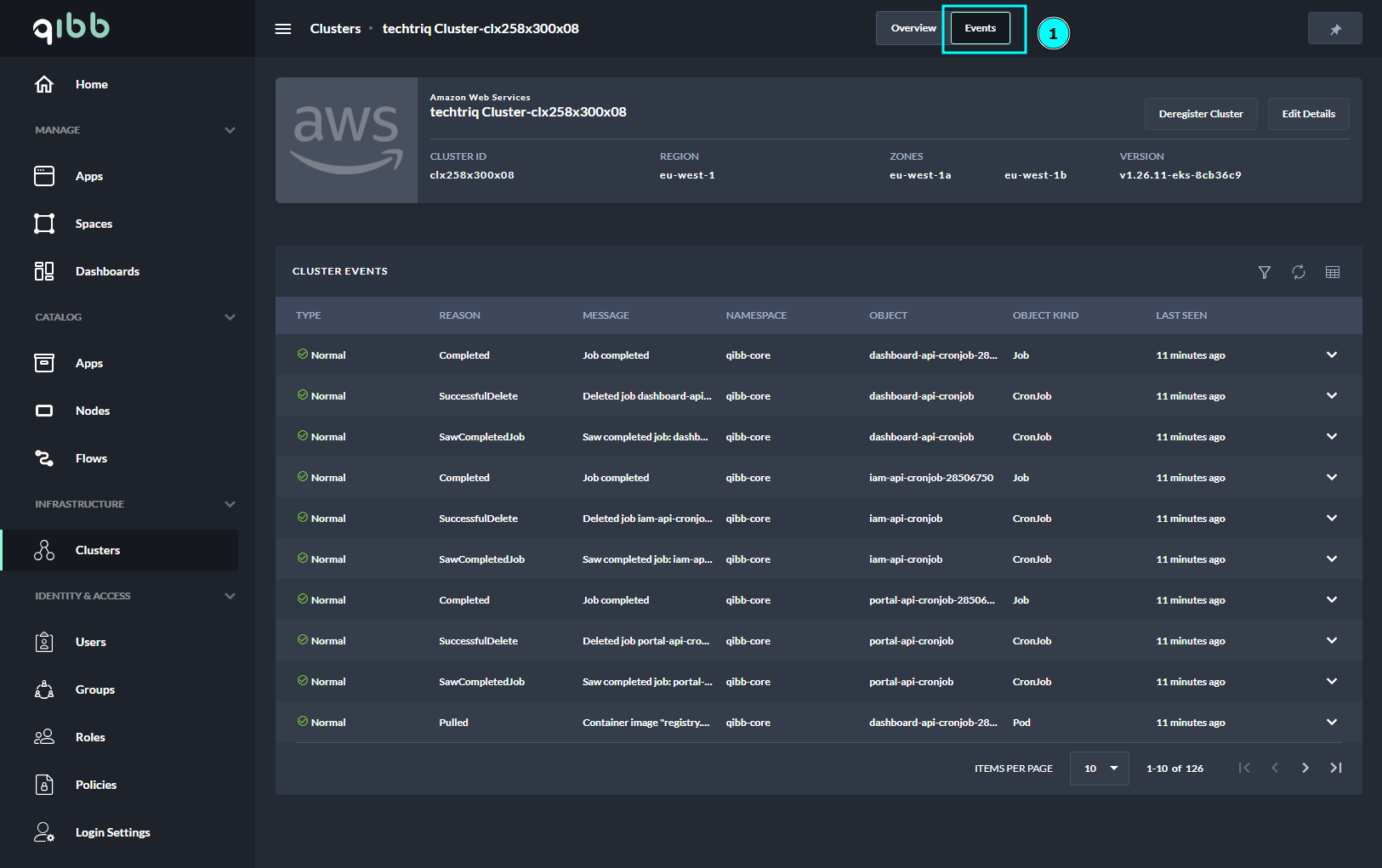1382x868 pixels.
Task: Click the Edit Details button
Action: click(1308, 114)
